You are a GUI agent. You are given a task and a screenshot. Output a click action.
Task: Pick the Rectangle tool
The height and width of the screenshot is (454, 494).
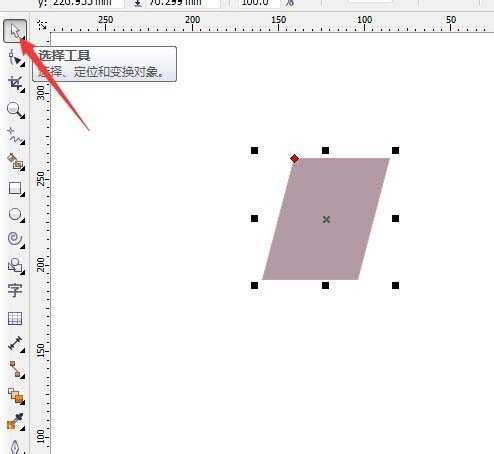(15, 188)
